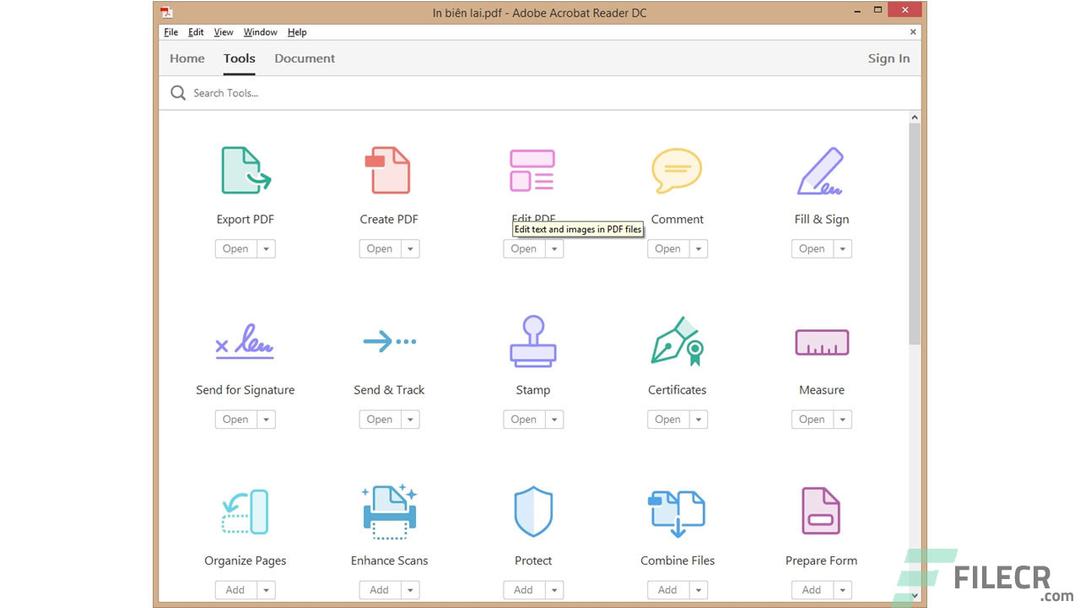Open the Document tab
1080x608 pixels.
304,58
